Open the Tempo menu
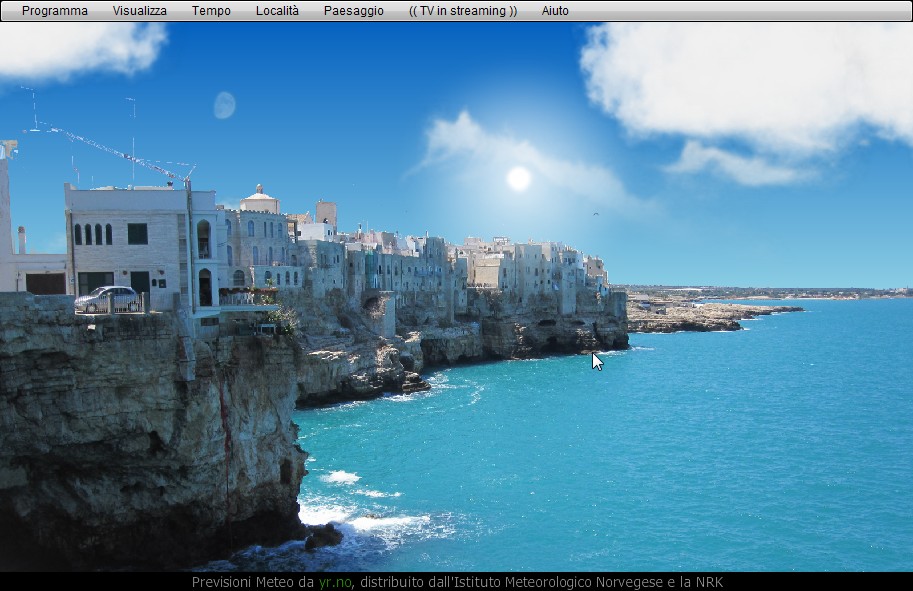This screenshot has height=591, width=913. [211, 11]
